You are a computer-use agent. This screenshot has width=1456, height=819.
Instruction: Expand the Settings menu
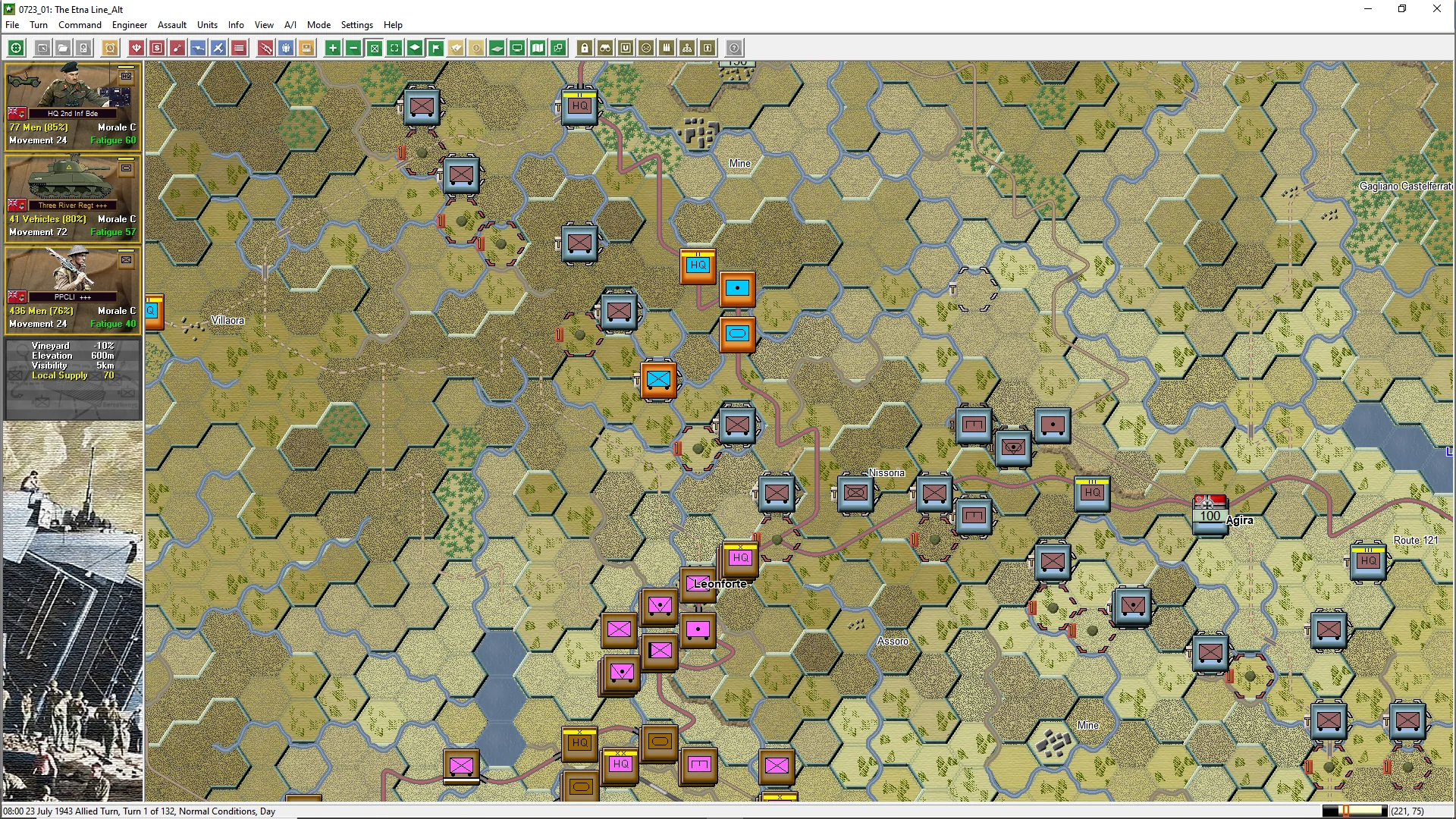click(356, 25)
